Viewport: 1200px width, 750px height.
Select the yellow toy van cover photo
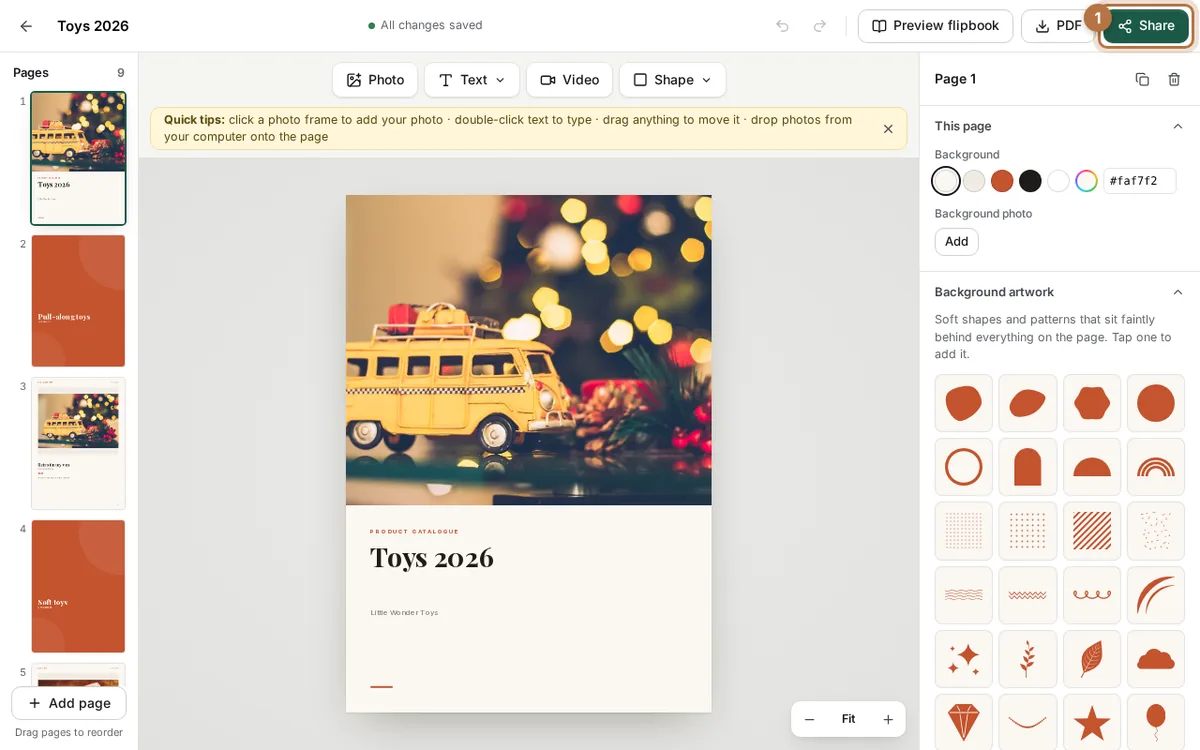(528, 350)
